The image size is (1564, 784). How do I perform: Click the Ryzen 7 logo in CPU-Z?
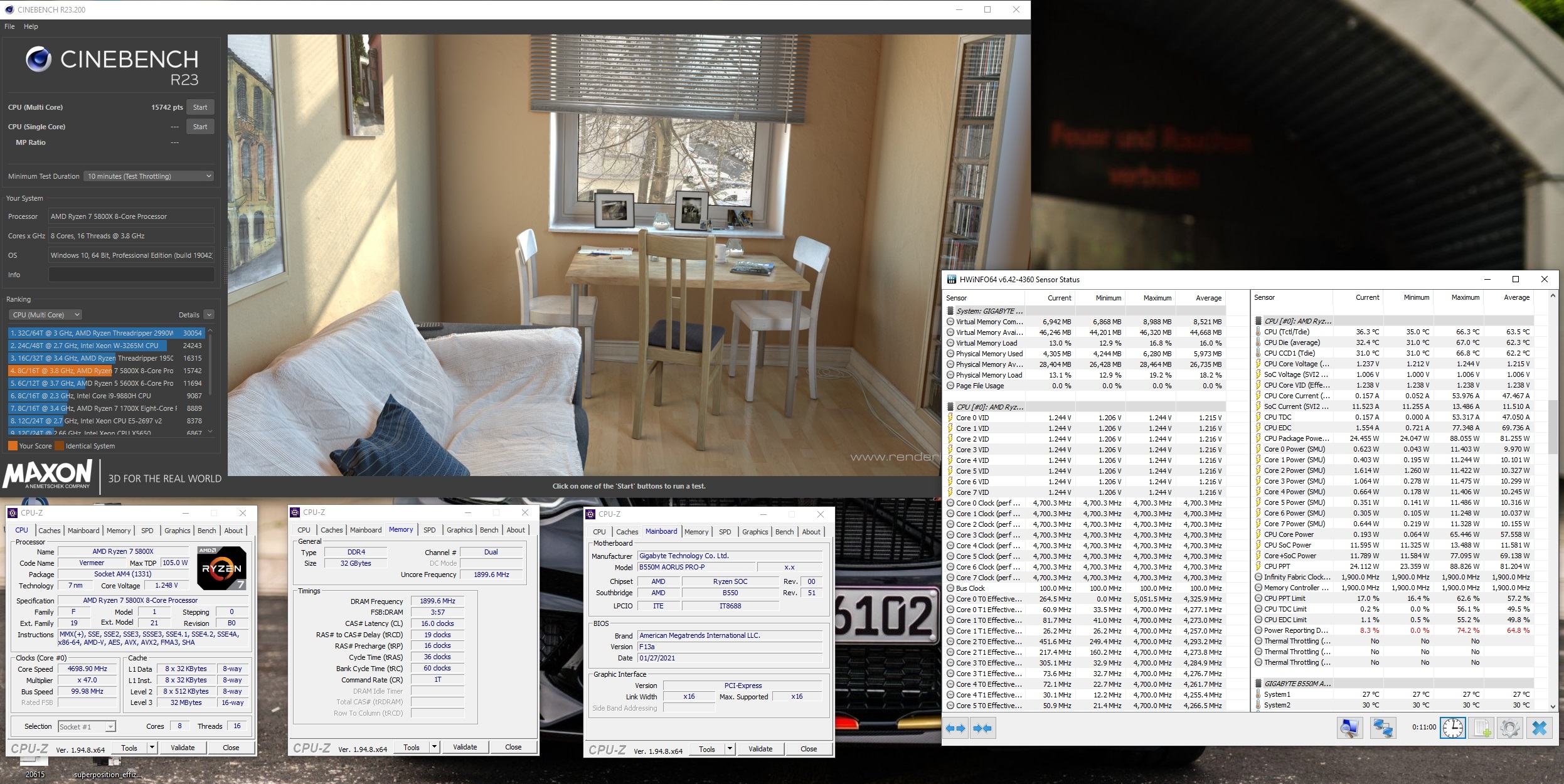pyautogui.click(x=221, y=568)
